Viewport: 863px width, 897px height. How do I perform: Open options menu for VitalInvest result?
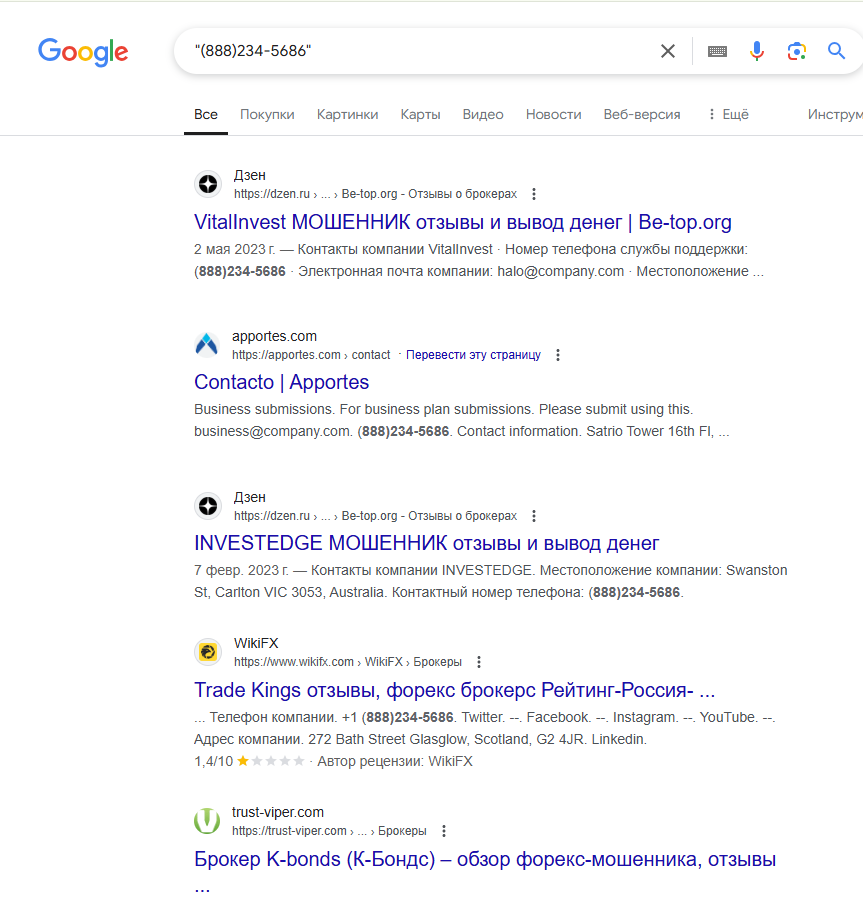[534, 194]
